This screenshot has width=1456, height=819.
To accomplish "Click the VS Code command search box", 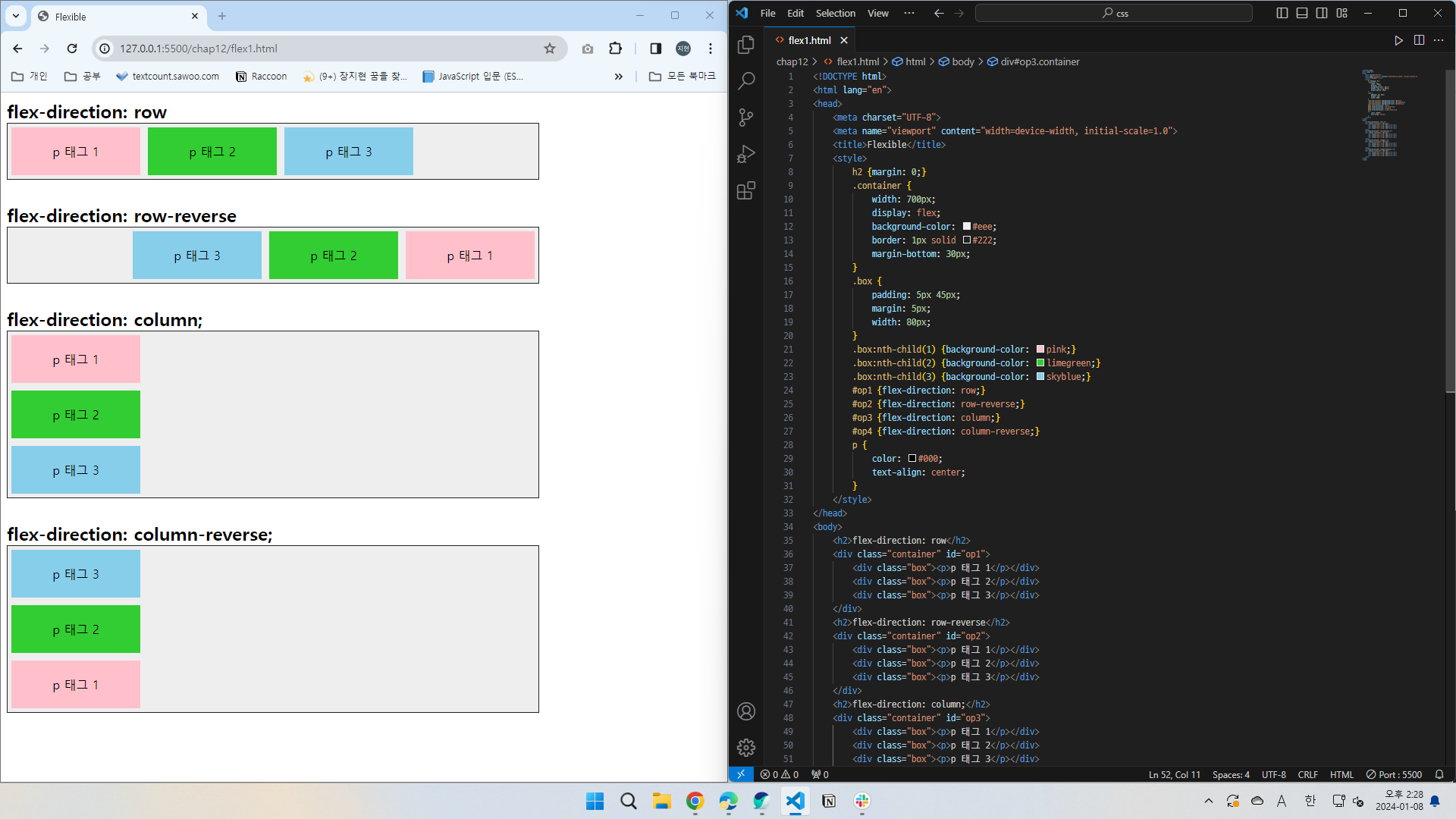I will tap(1113, 13).
